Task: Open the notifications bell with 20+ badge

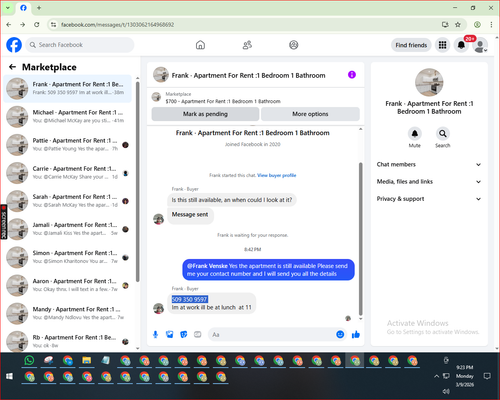Action: pos(461,45)
